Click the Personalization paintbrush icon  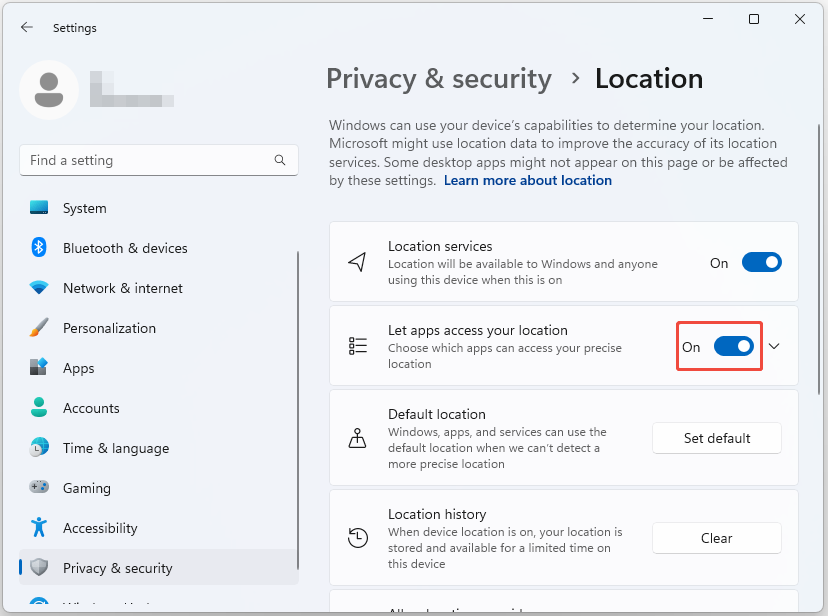click(x=39, y=328)
